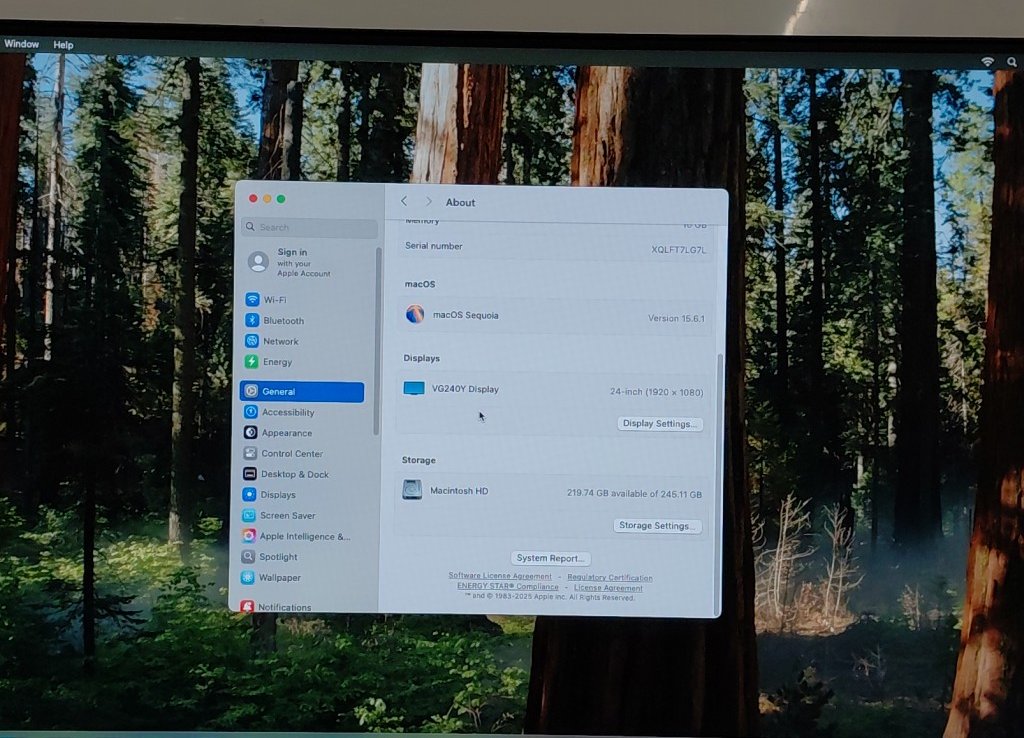This screenshot has height=738, width=1024.
Task: Click the Serial number label
Action: click(434, 246)
